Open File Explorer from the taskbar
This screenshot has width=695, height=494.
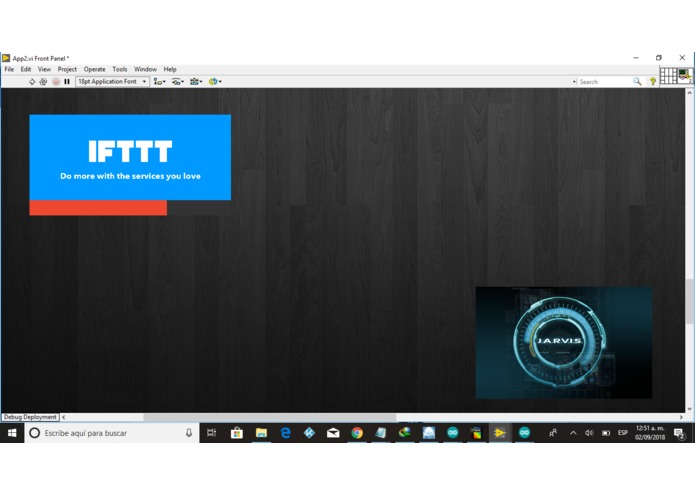tap(261, 433)
